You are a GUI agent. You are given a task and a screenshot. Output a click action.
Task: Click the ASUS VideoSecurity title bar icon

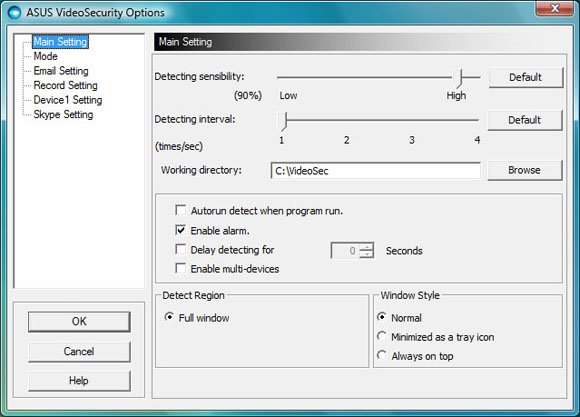14,13
